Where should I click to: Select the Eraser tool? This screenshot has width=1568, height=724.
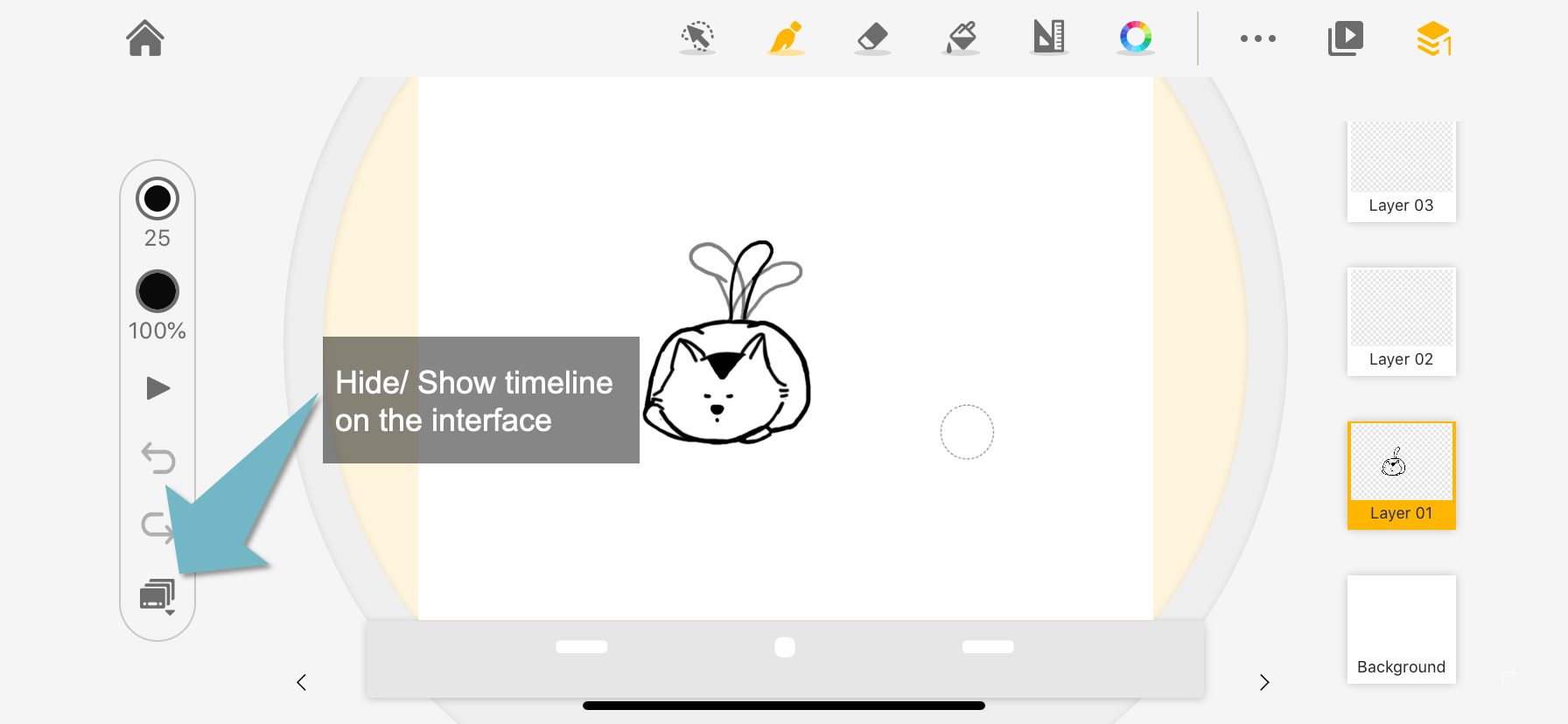pyautogui.click(x=872, y=38)
